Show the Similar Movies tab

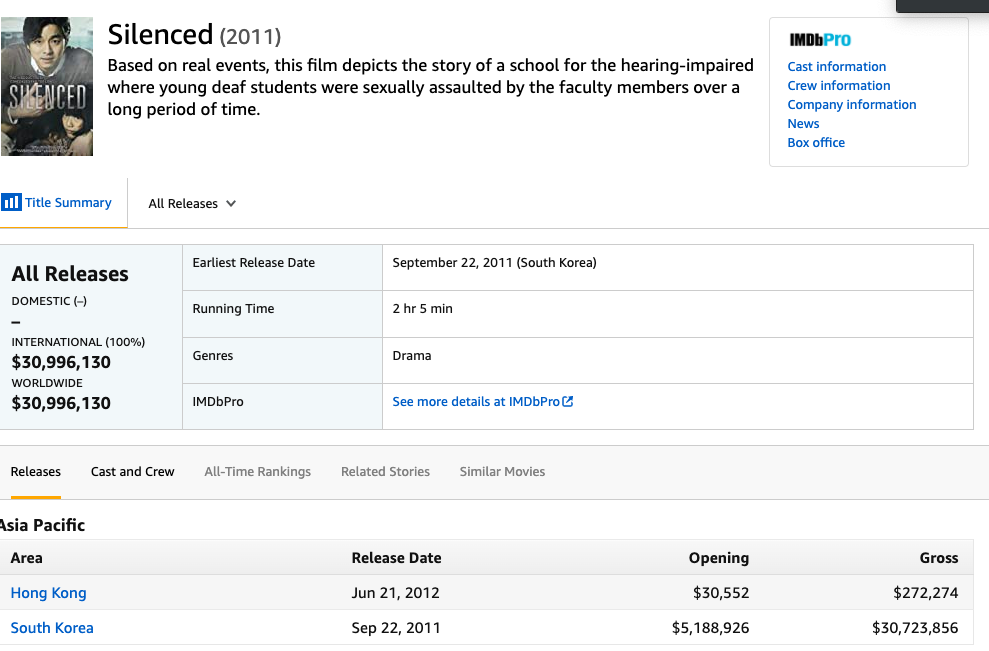coord(502,472)
